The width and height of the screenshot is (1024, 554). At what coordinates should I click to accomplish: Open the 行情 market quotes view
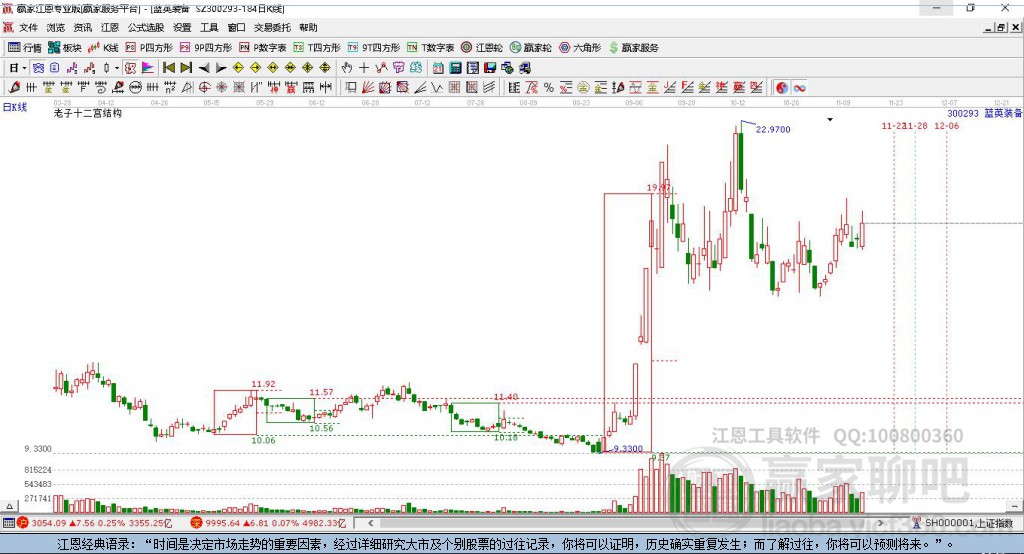tap(24, 48)
